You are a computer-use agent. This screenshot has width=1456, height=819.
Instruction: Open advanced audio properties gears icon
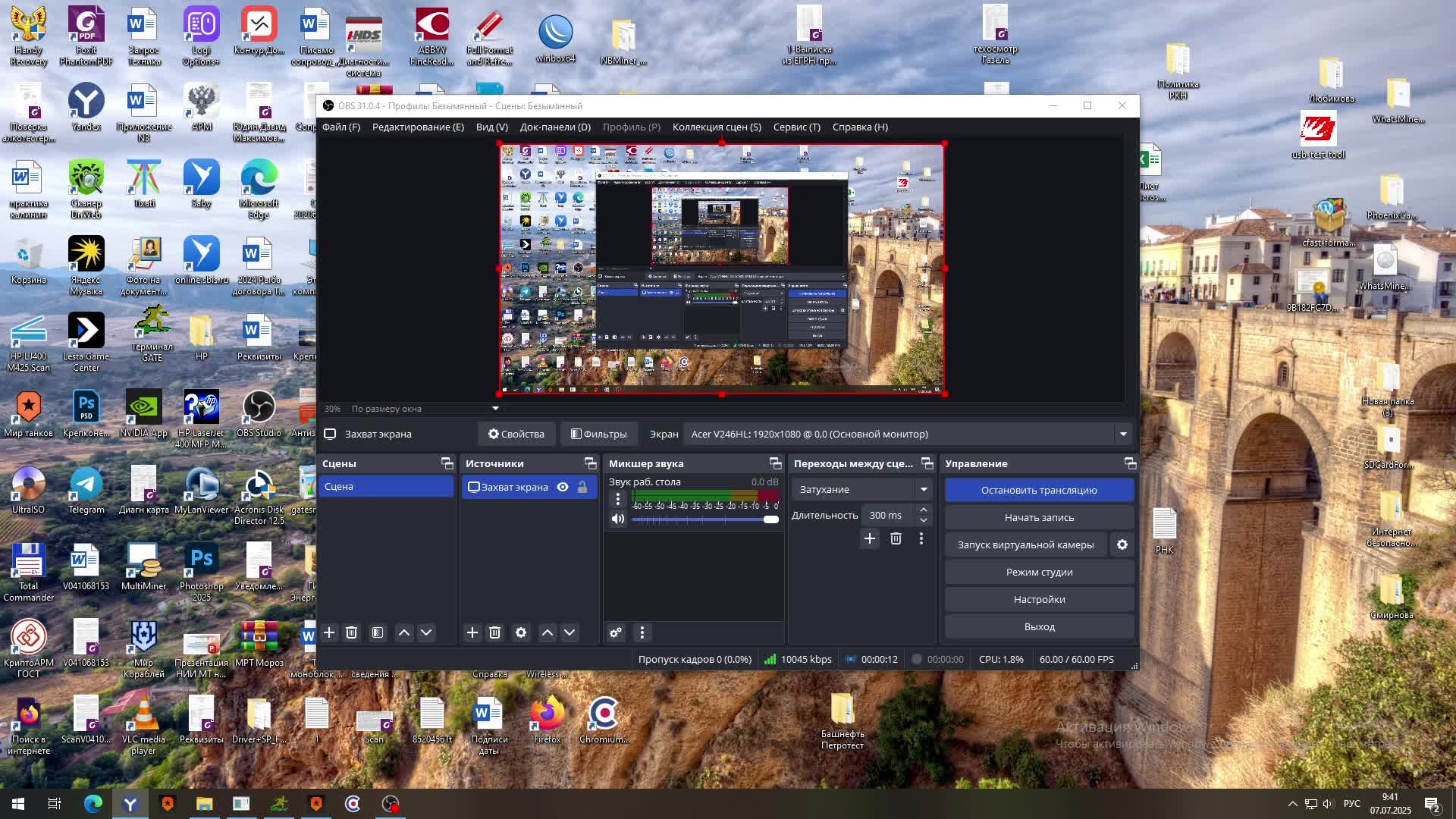click(616, 632)
